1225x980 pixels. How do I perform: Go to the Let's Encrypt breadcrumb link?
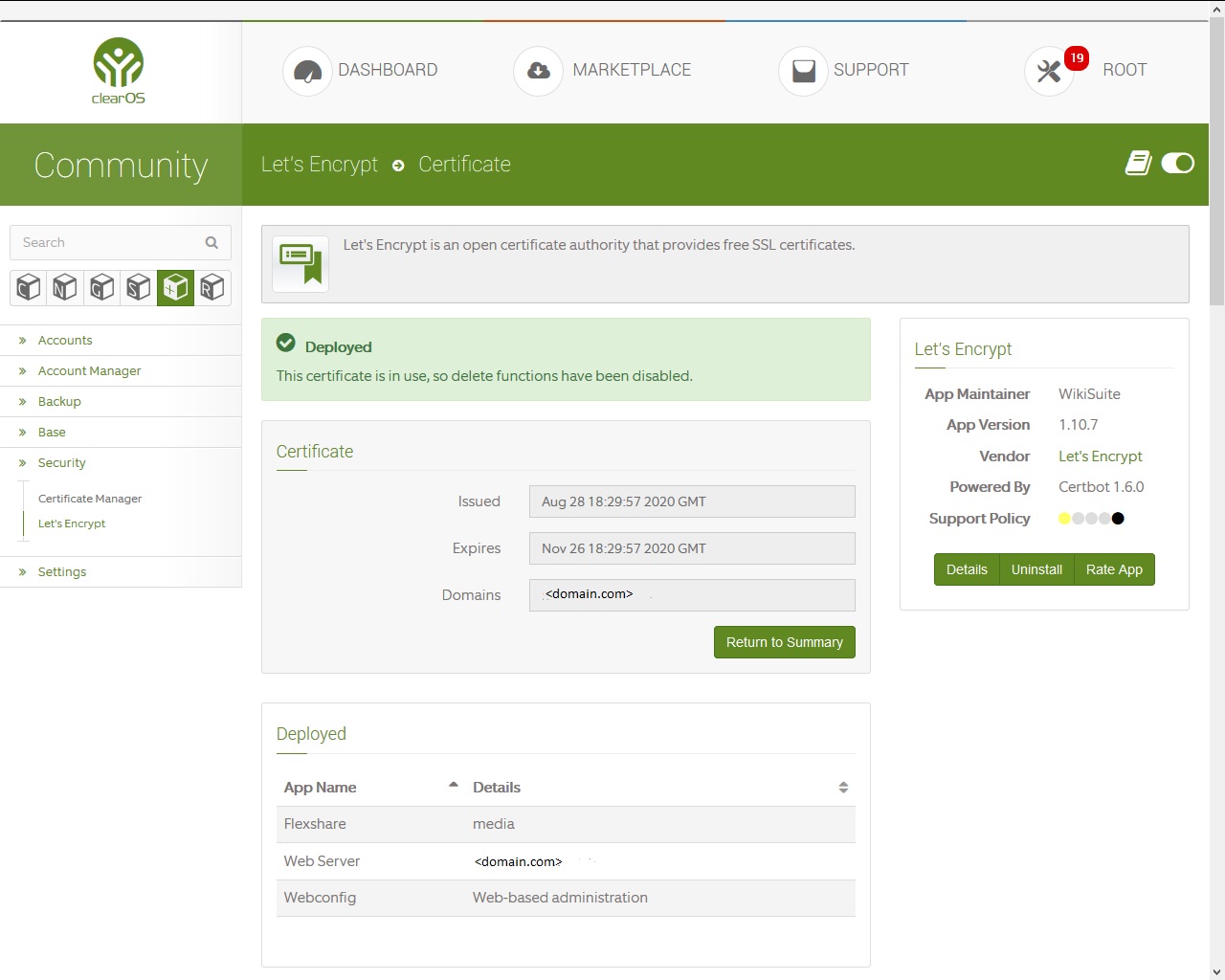pyautogui.click(x=320, y=165)
